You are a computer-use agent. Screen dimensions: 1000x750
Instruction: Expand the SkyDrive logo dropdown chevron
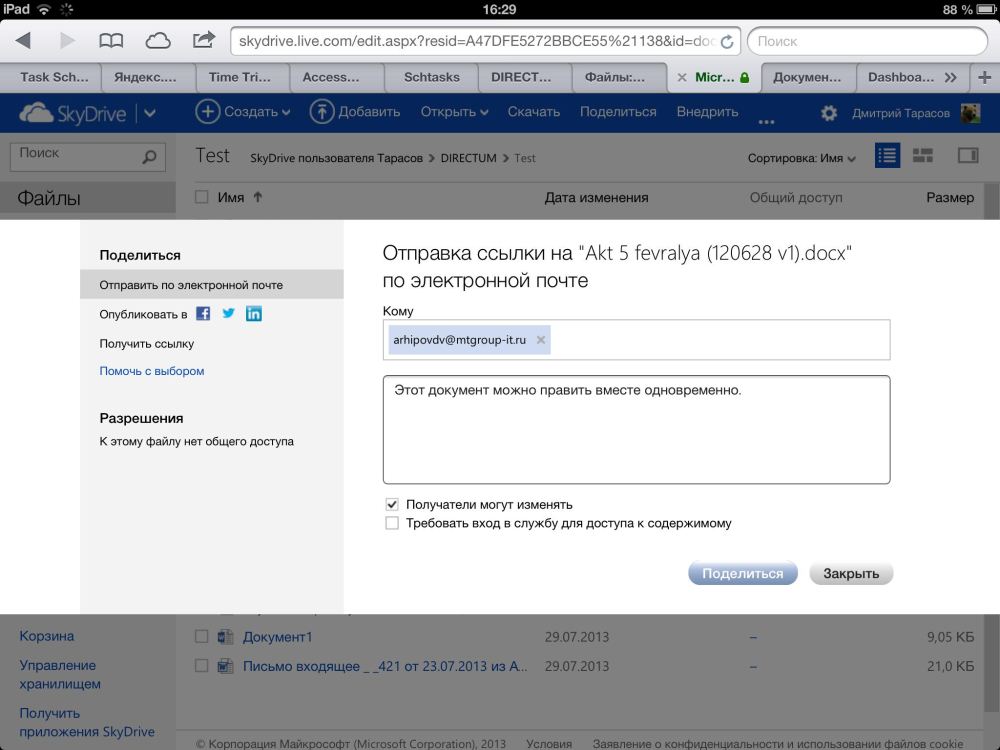150,114
